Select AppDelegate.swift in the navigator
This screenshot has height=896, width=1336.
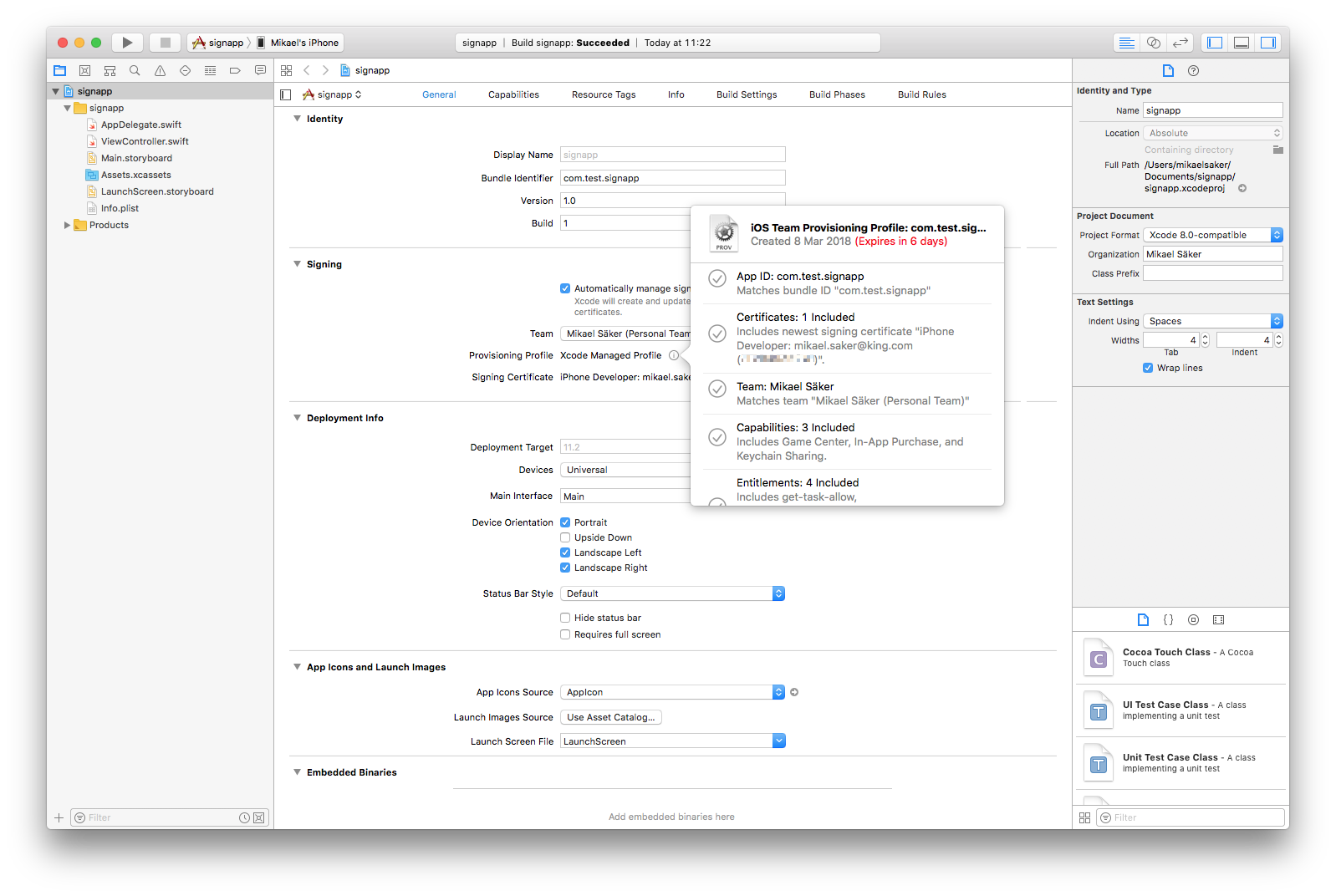pos(140,125)
